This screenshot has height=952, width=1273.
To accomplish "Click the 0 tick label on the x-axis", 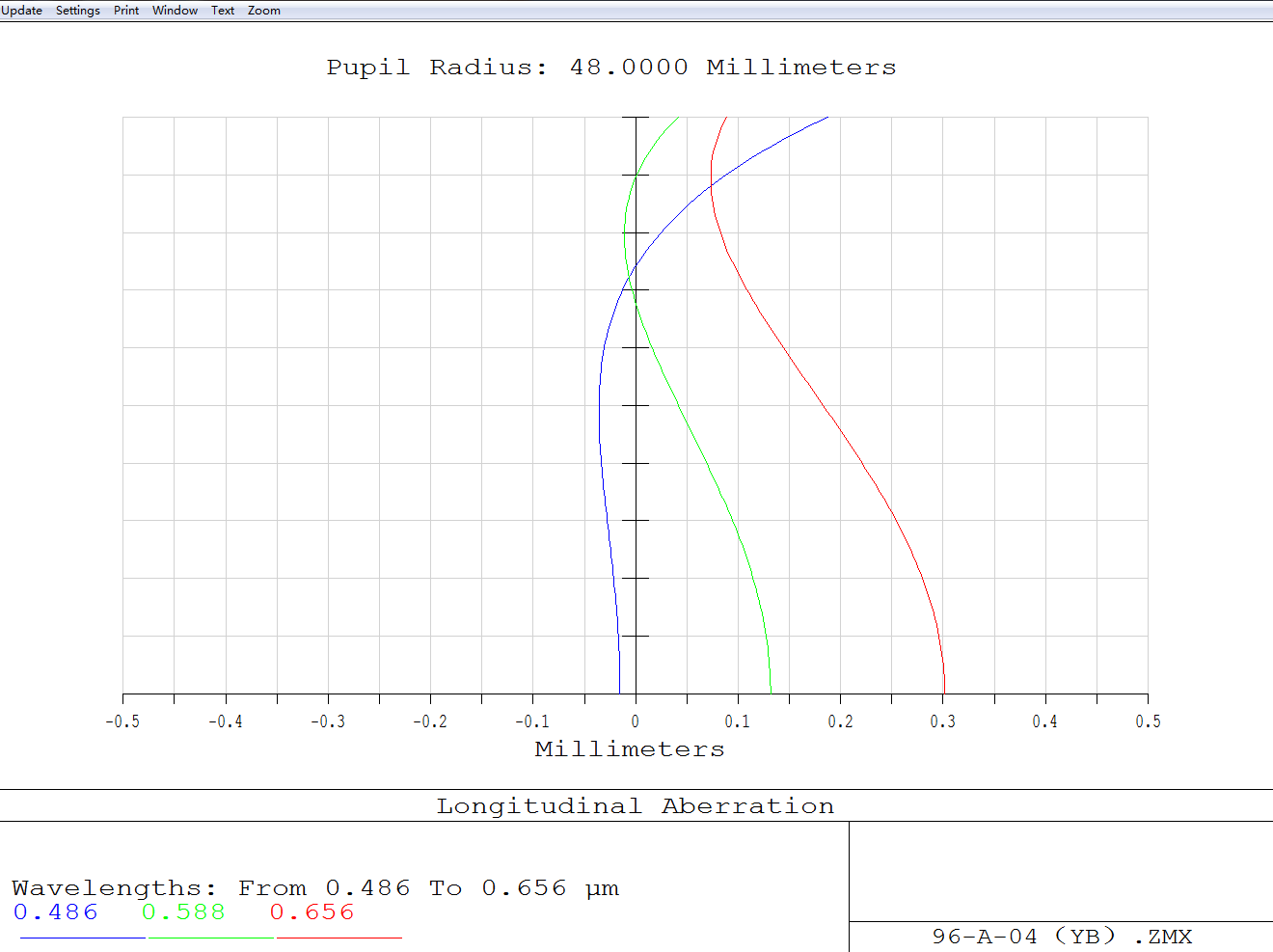I will point(635,721).
